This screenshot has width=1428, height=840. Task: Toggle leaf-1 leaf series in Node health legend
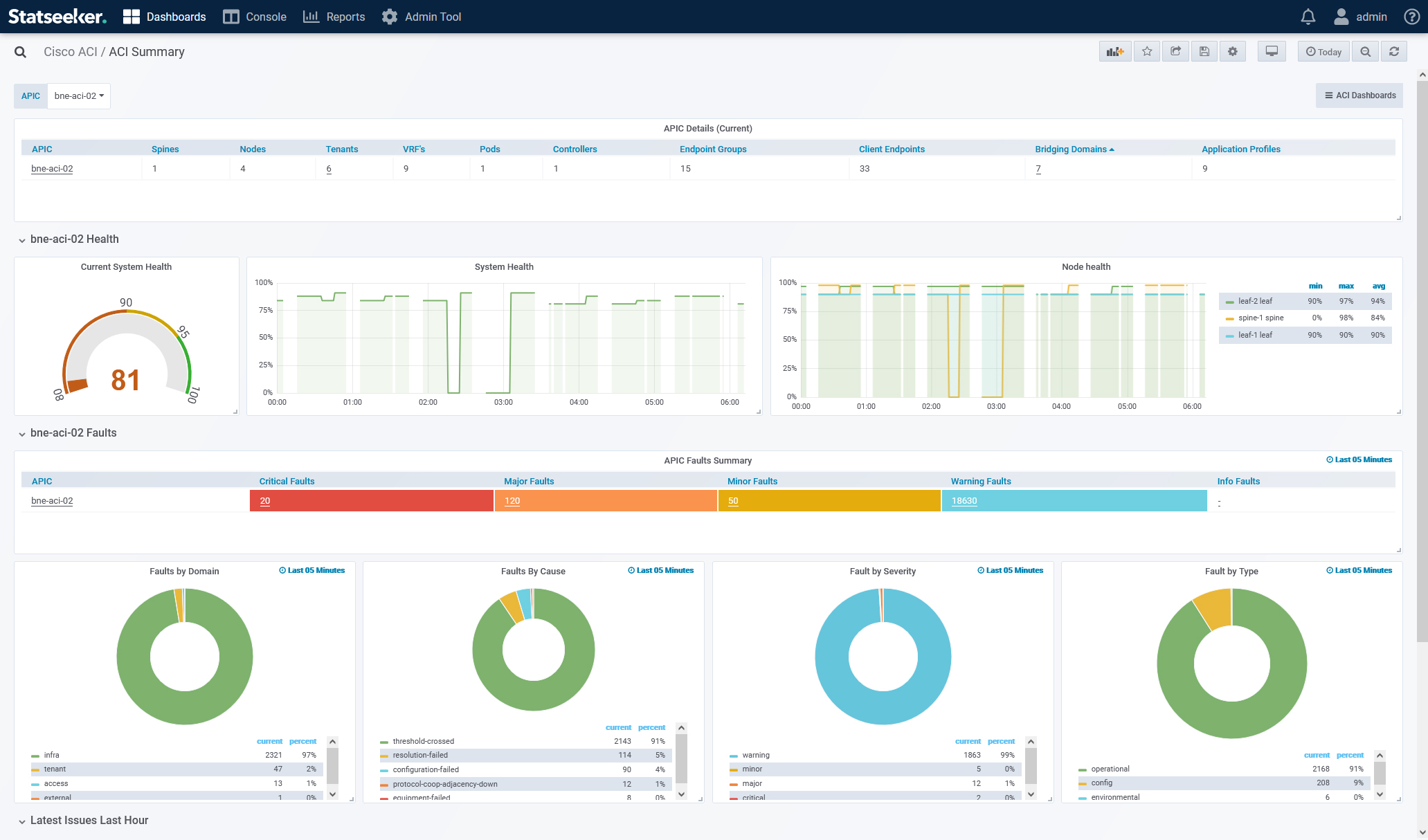pyautogui.click(x=1255, y=336)
